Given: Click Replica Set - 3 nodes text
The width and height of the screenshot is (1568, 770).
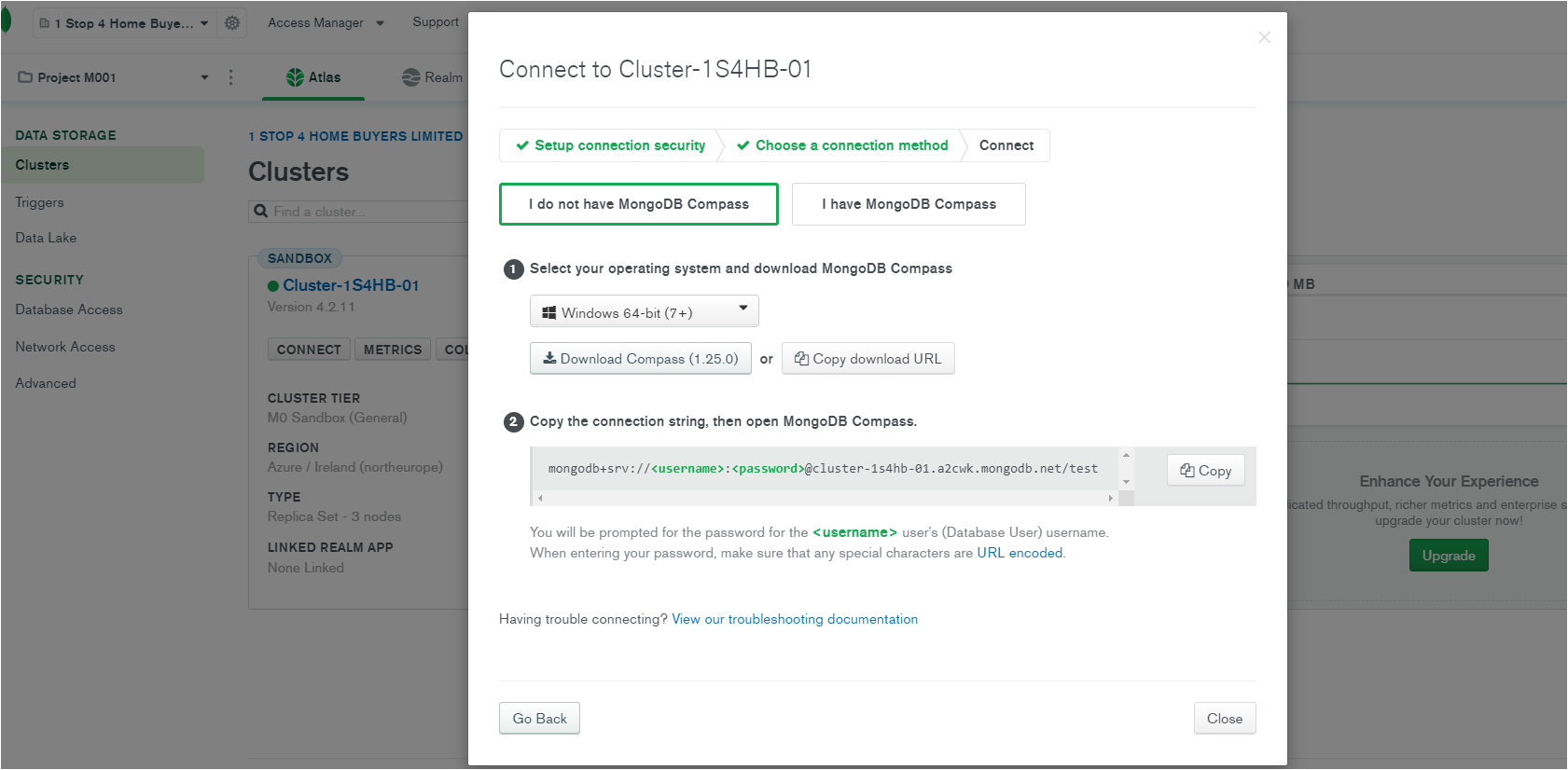Looking at the screenshot, I should coord(334,516).
